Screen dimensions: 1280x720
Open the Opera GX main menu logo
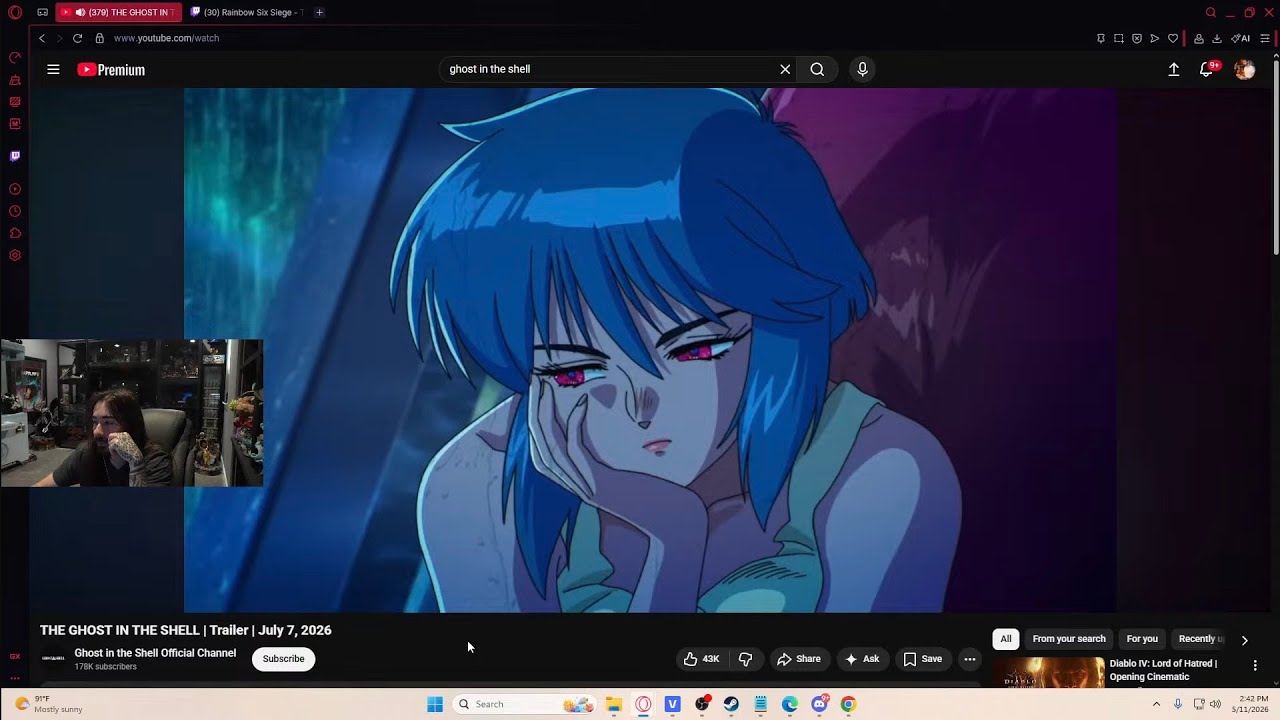(x=14, y=12)
